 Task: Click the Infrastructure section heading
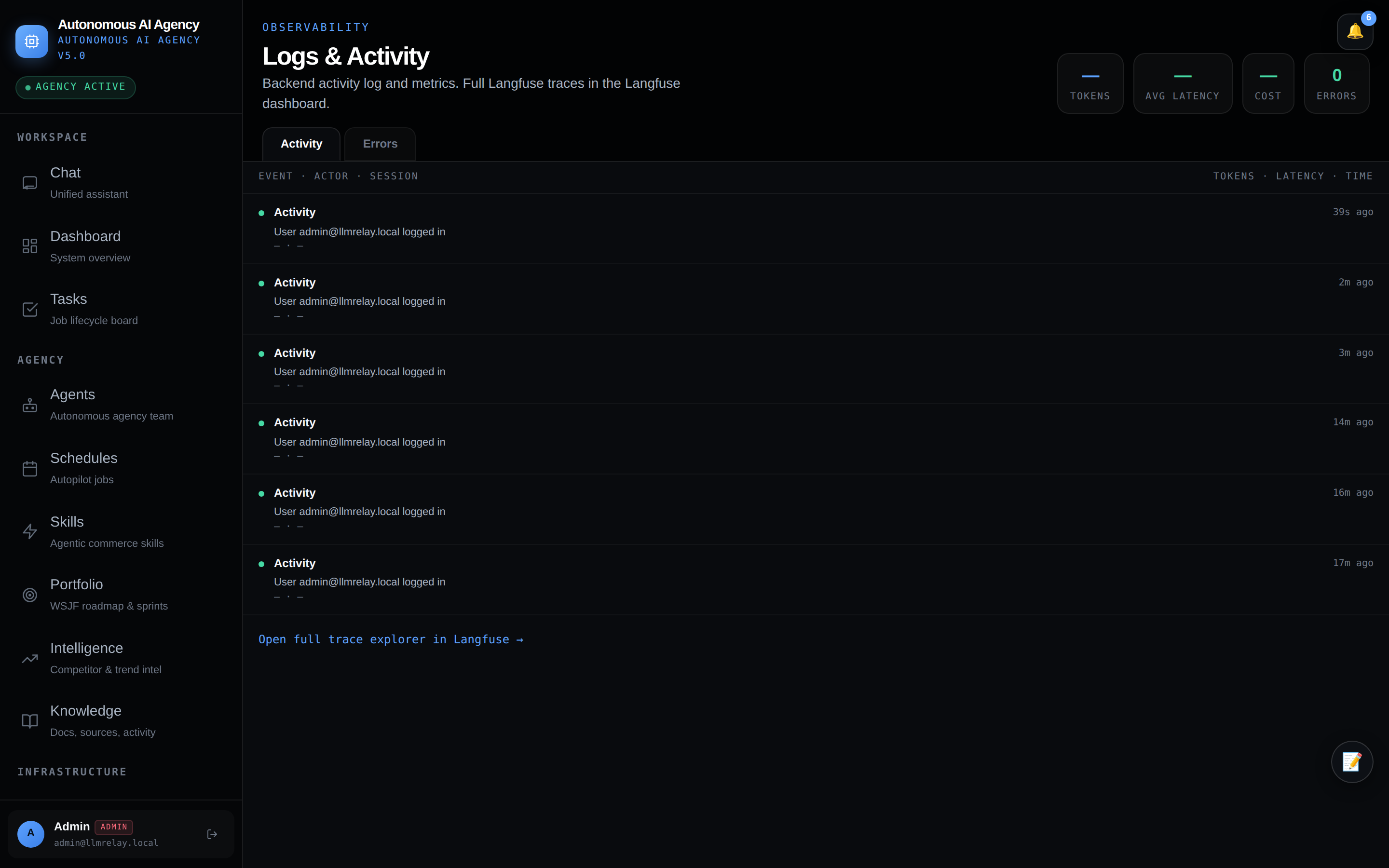tap(72, 772)
